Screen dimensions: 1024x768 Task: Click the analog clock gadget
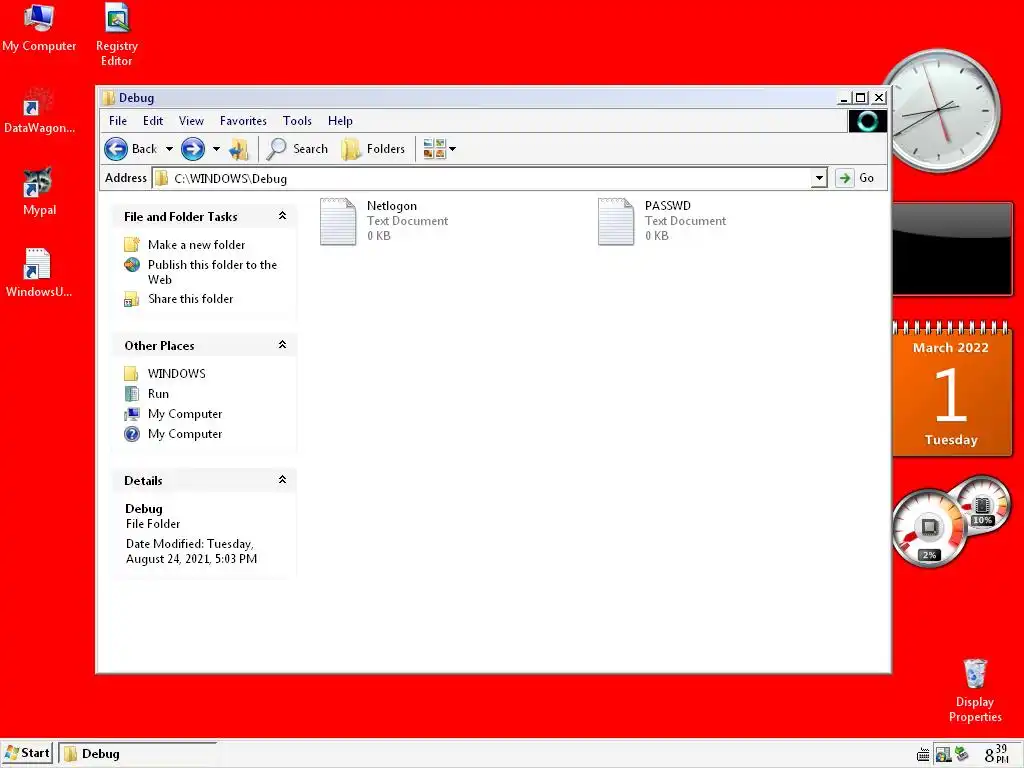941,110
